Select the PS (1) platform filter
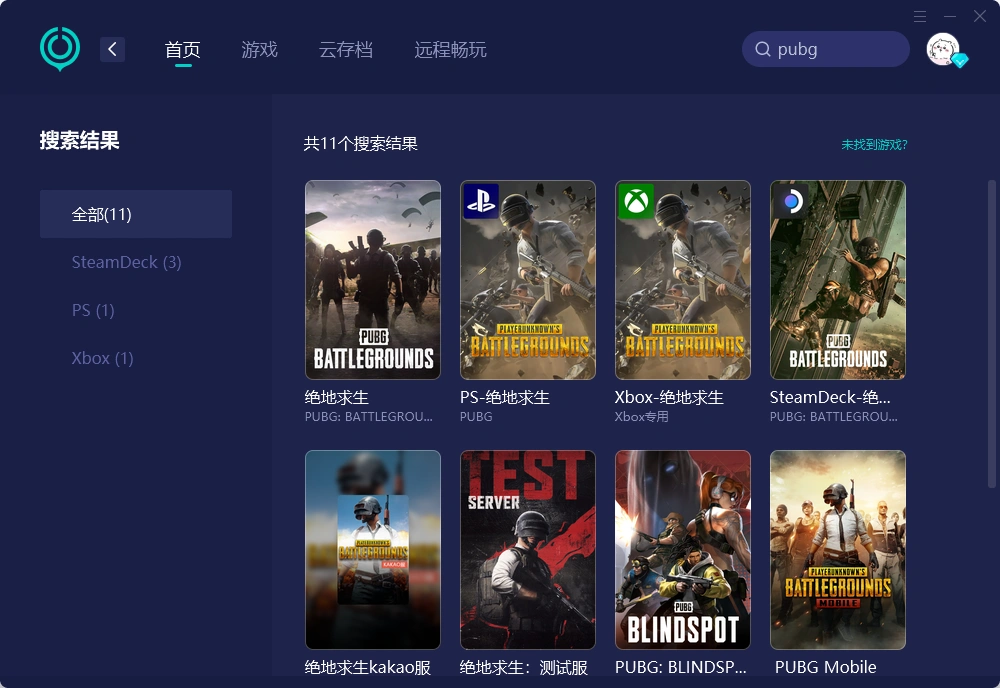The width and height of the screenshot is (1000, 688). click(x=93, y=310)
